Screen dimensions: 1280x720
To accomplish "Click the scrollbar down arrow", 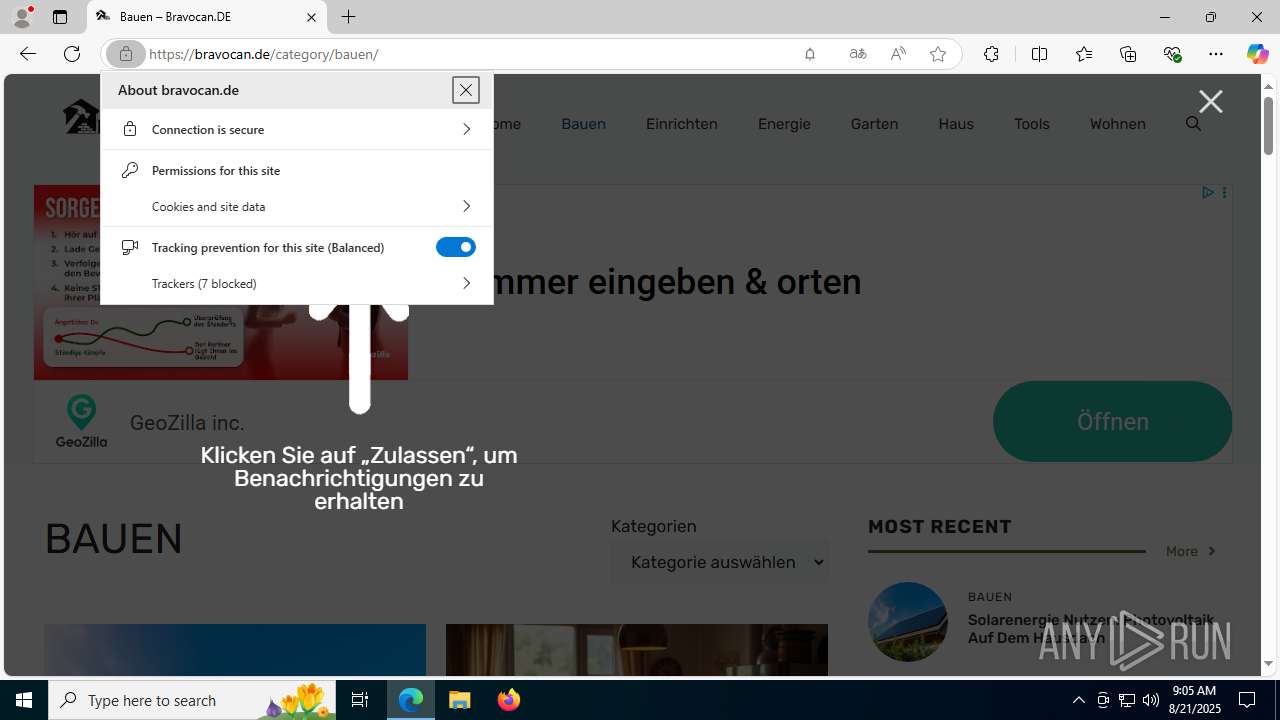I will [1268, 663].
